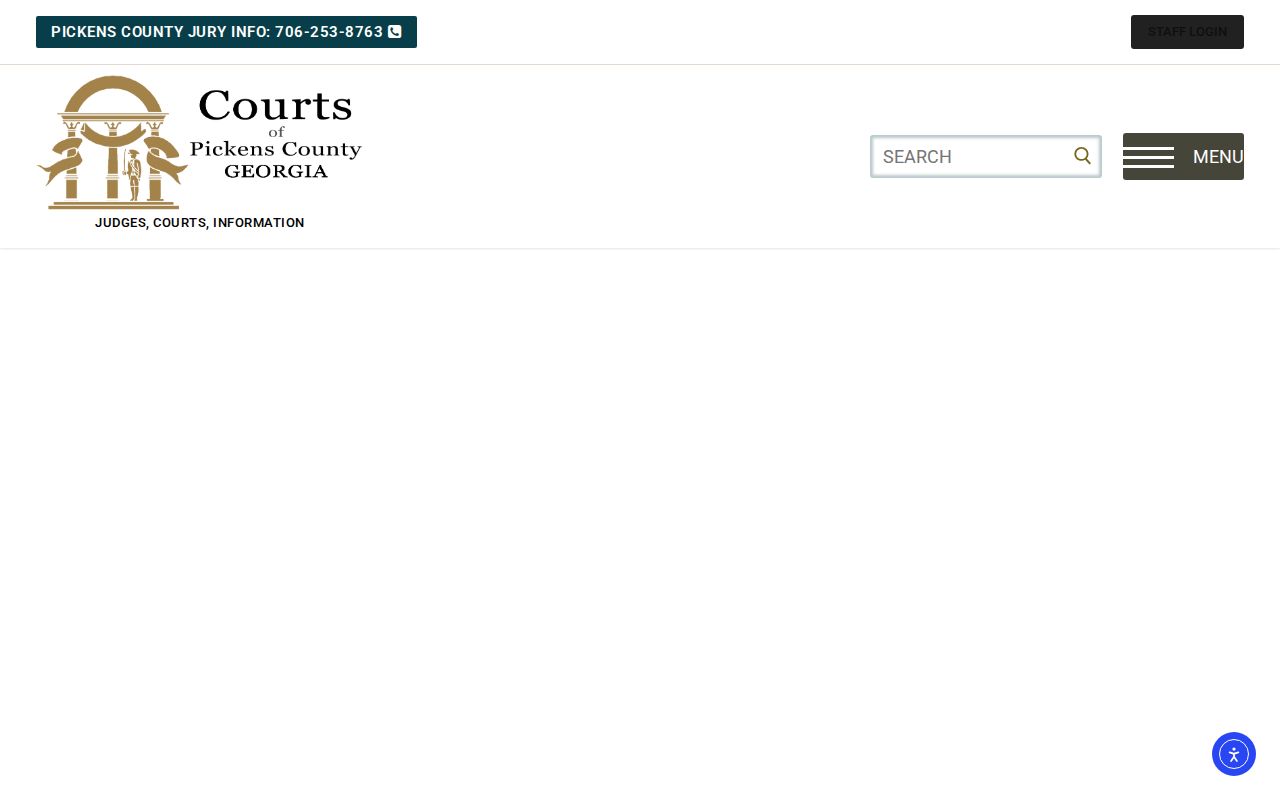Open the hamburger Menu button
This screenshot has width=1280, height=800.
pyautogui.click(x=1183, y=157)
